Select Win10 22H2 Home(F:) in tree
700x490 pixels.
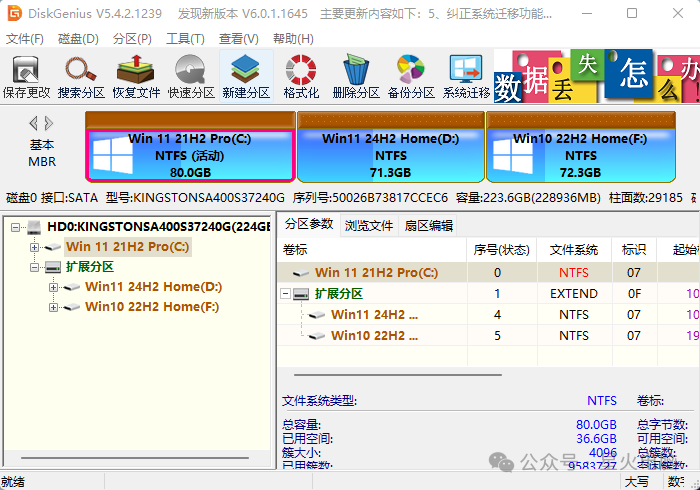coord(152,307)
